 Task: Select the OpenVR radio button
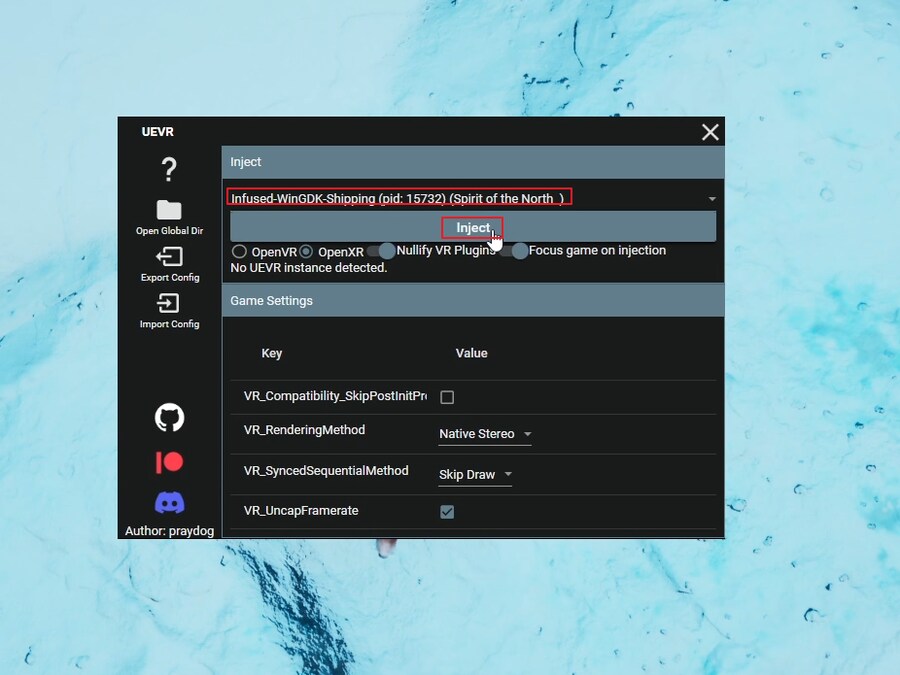click(x=239, y=252)
